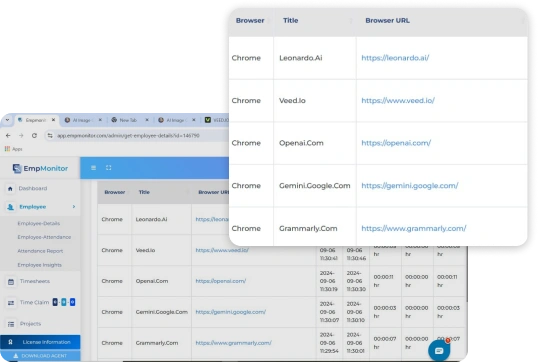538x362 pixels.
Task: Click the address bar URL field
Action: (x=137, y=136)
